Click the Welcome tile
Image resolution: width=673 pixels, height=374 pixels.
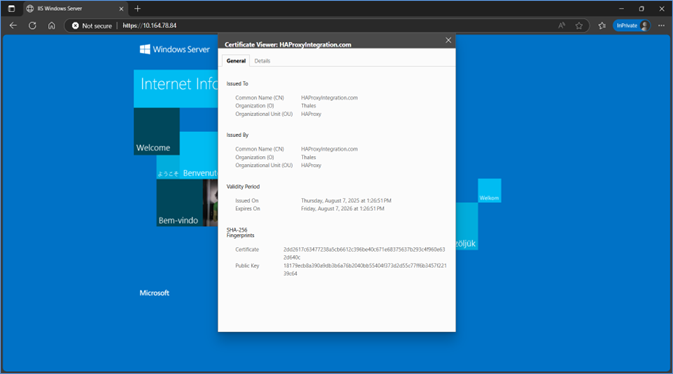(x=157, y=131)
